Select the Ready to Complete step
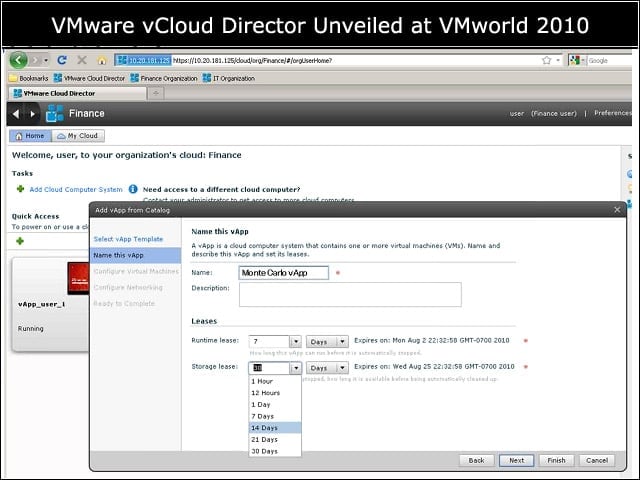The image size is (640, 480). [124, 303]
